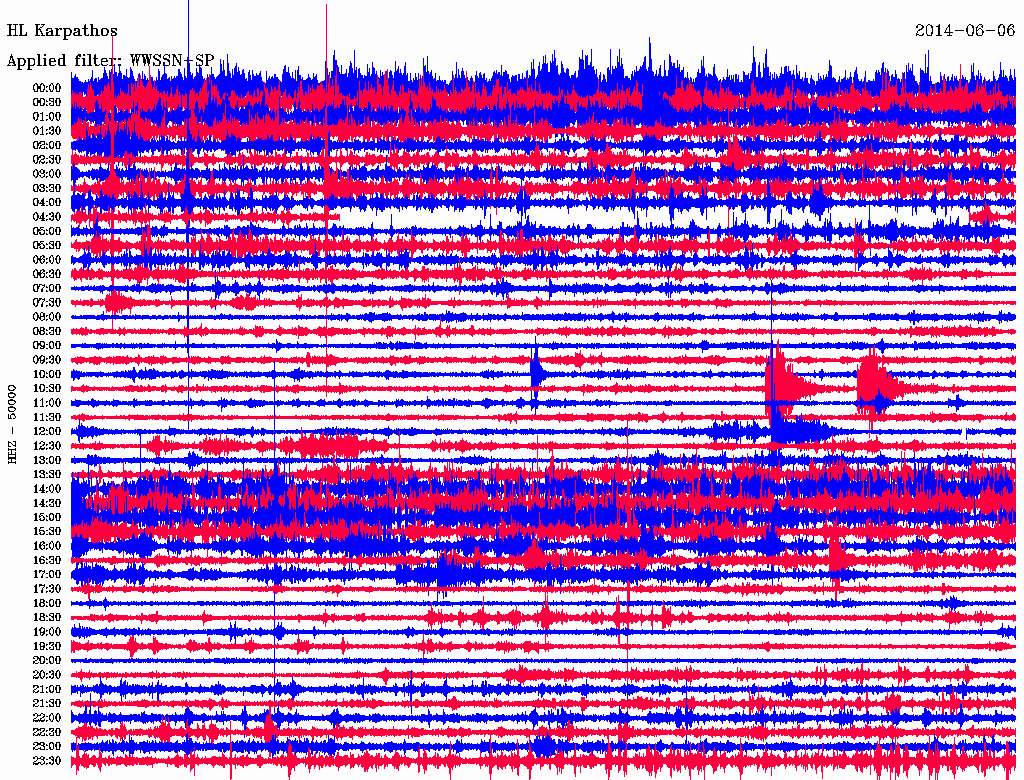Select the 11:00 time label
Screen dimensions: 1024x780
(x=47, y=403)
